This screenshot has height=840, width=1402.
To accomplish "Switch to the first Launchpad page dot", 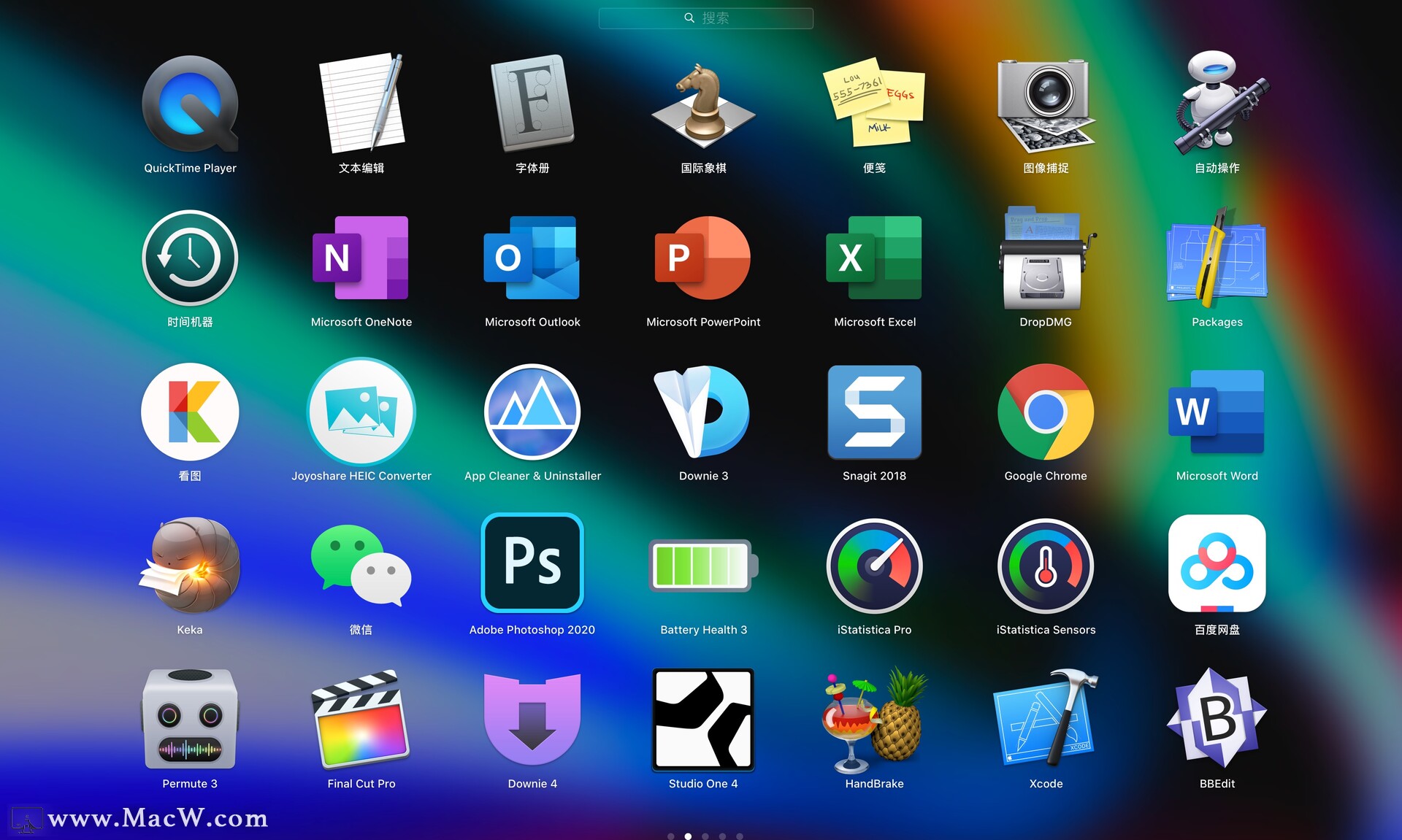I will pyautogui.click(x=670, y=836).
